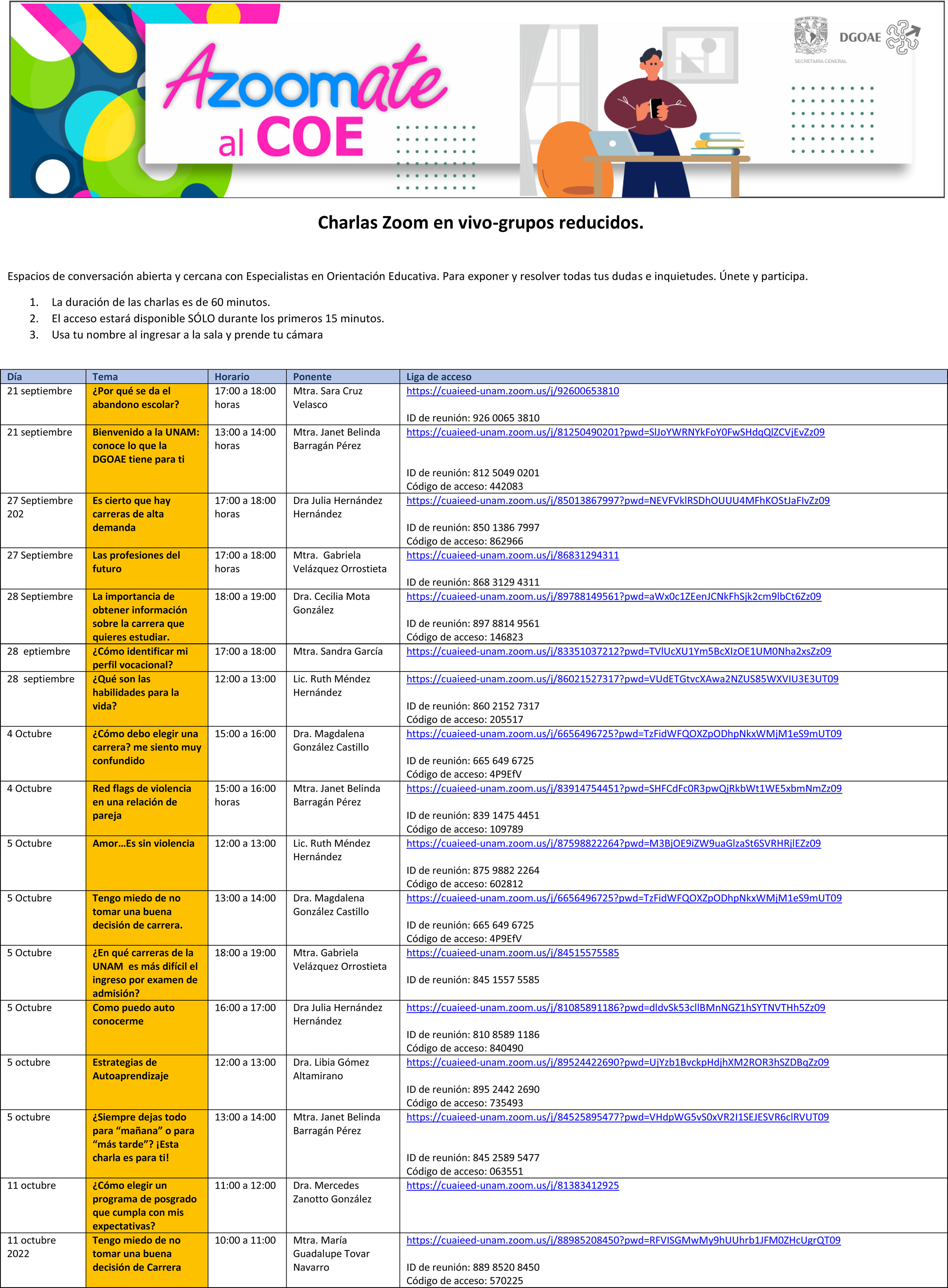Screen dimensions: 948x1288
Task: Open the Zoom link ending 92600653810
Action: [512, 391]
